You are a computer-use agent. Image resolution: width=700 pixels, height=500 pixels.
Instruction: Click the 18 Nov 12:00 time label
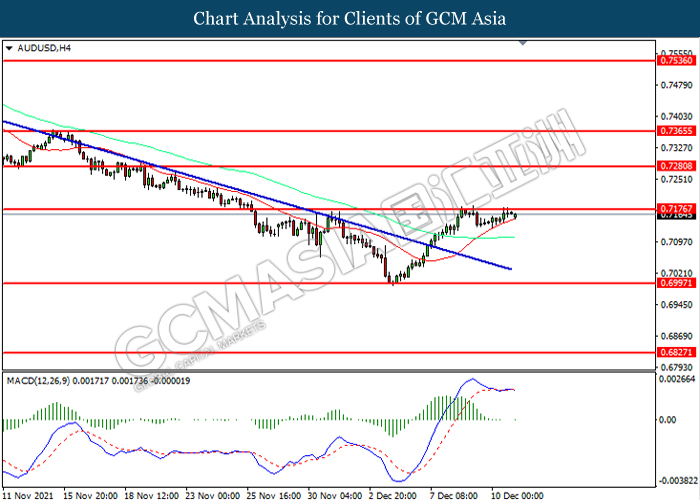pos(151,495)
